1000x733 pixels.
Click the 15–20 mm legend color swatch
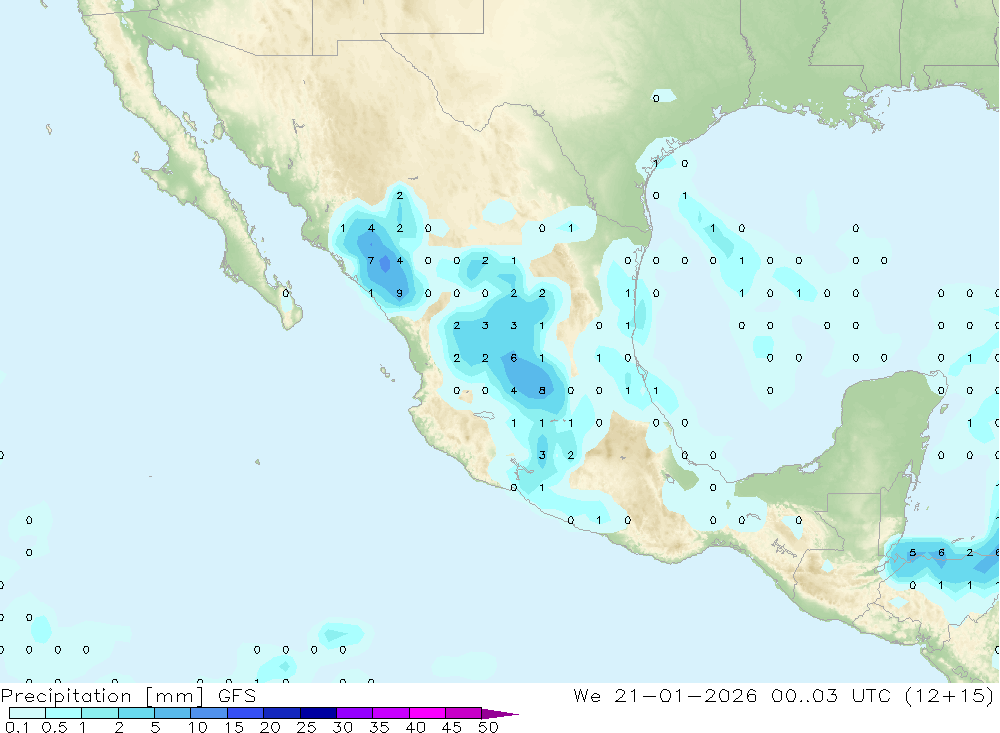246,713
